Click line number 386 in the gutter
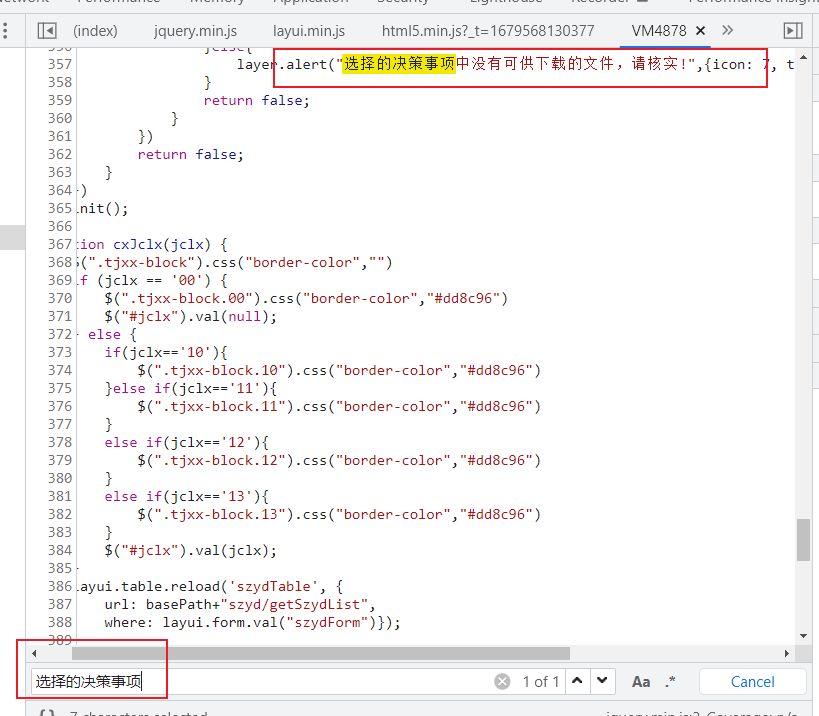Screen dimensions: 819x716 [x=60, y=587]
